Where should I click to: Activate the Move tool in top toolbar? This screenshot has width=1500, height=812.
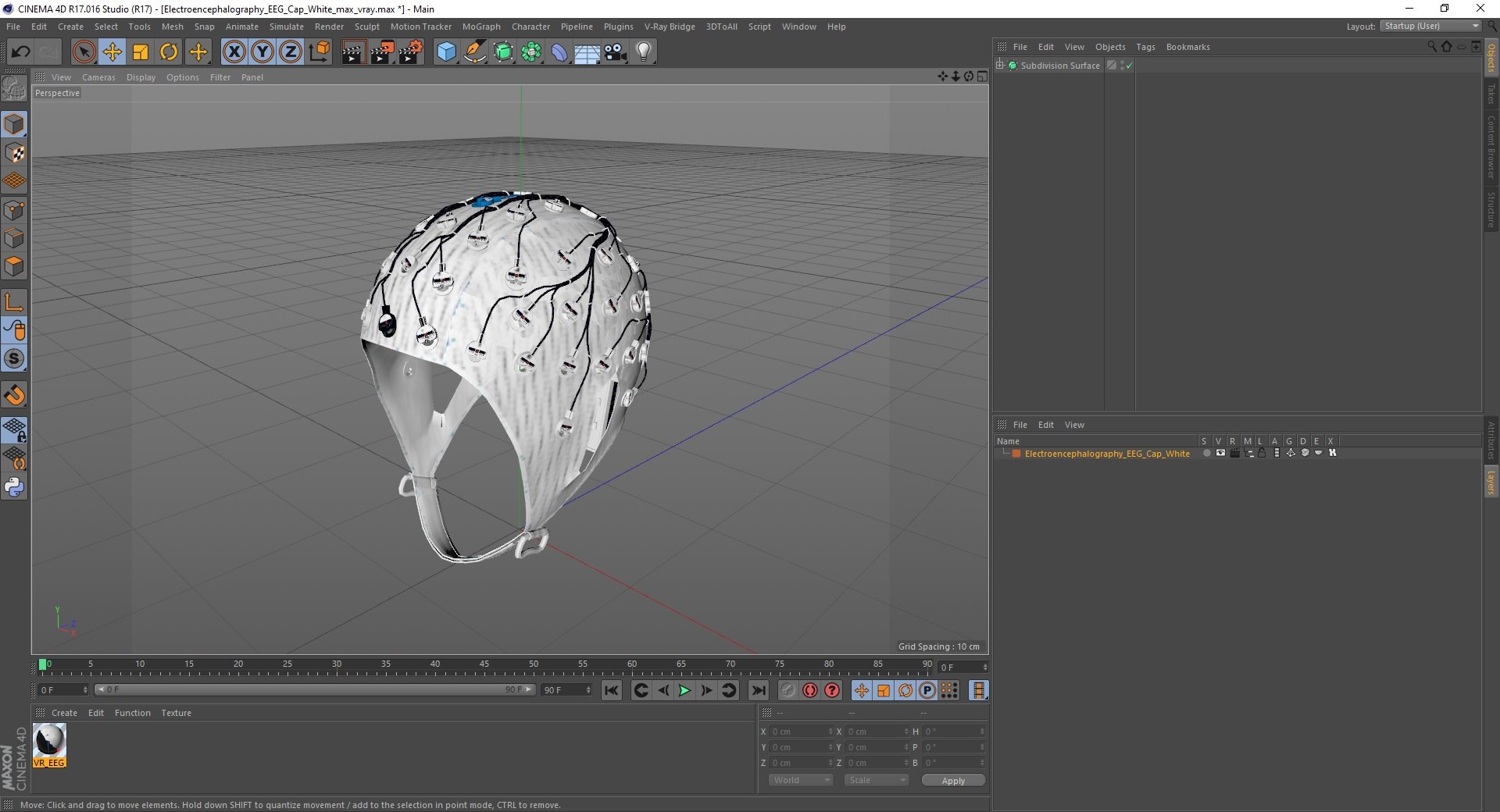112,52
